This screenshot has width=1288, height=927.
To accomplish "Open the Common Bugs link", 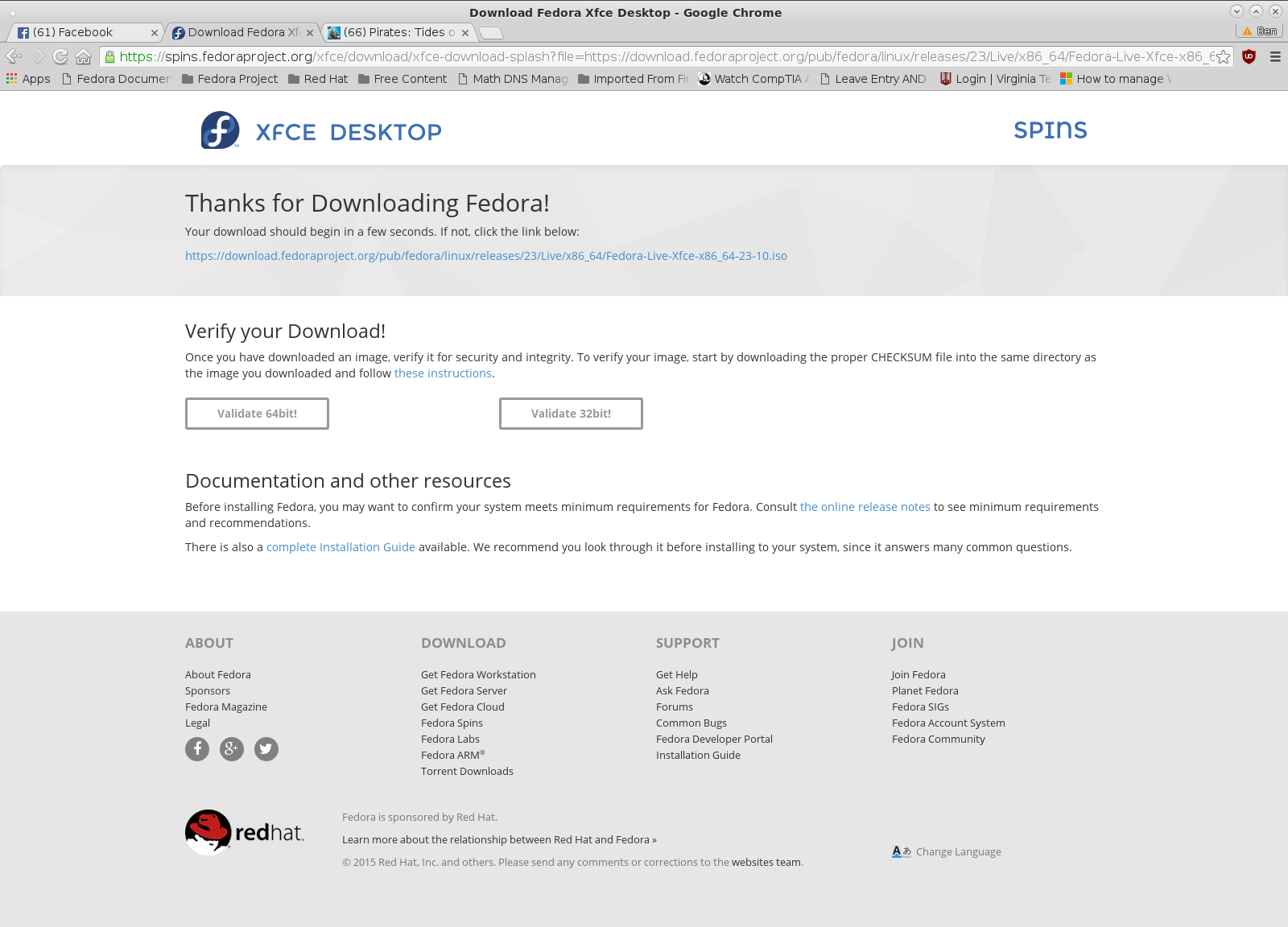I will pos(691,723).
